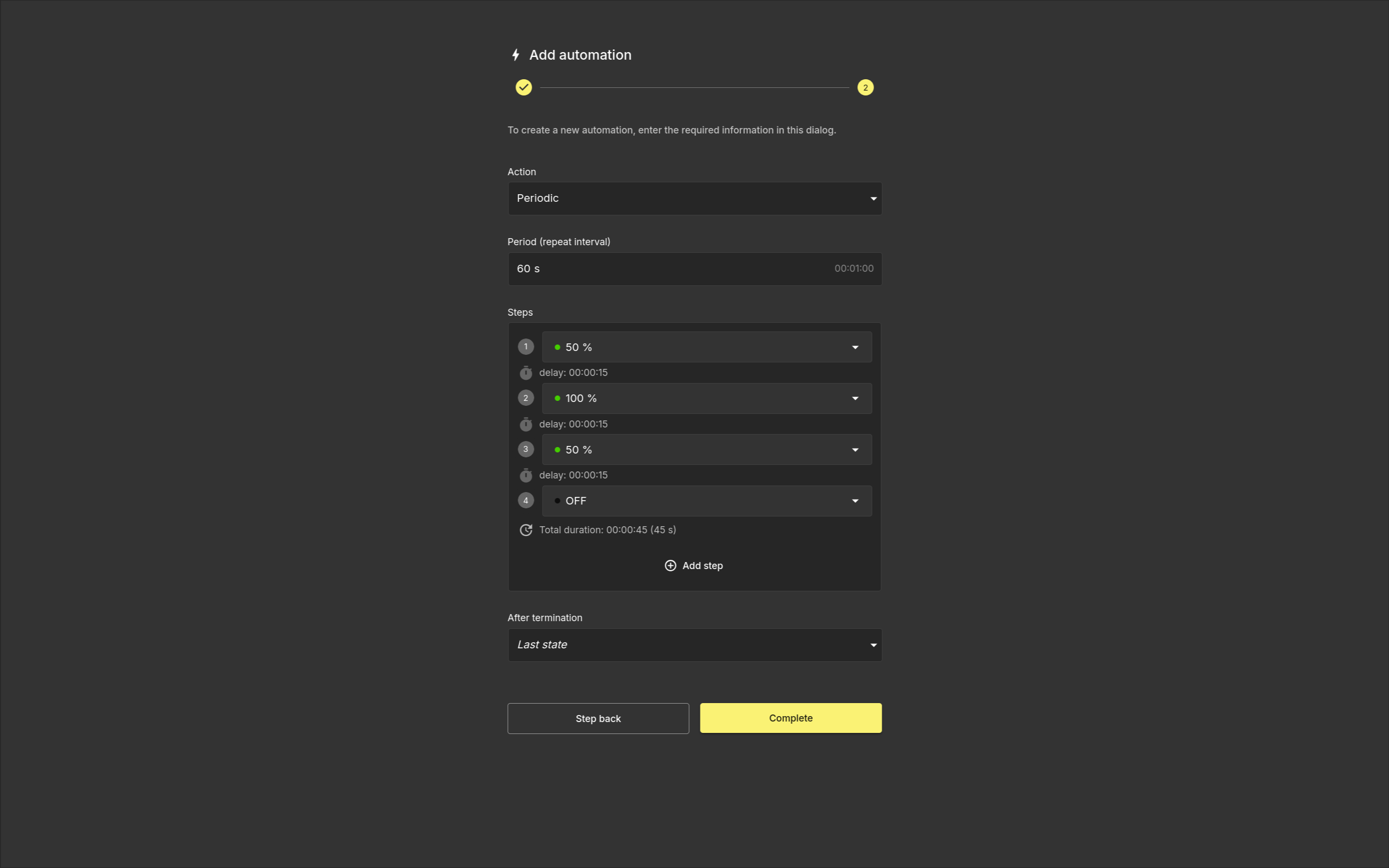
Task: Click the step number 1 badge
Action: pos(526,347)
